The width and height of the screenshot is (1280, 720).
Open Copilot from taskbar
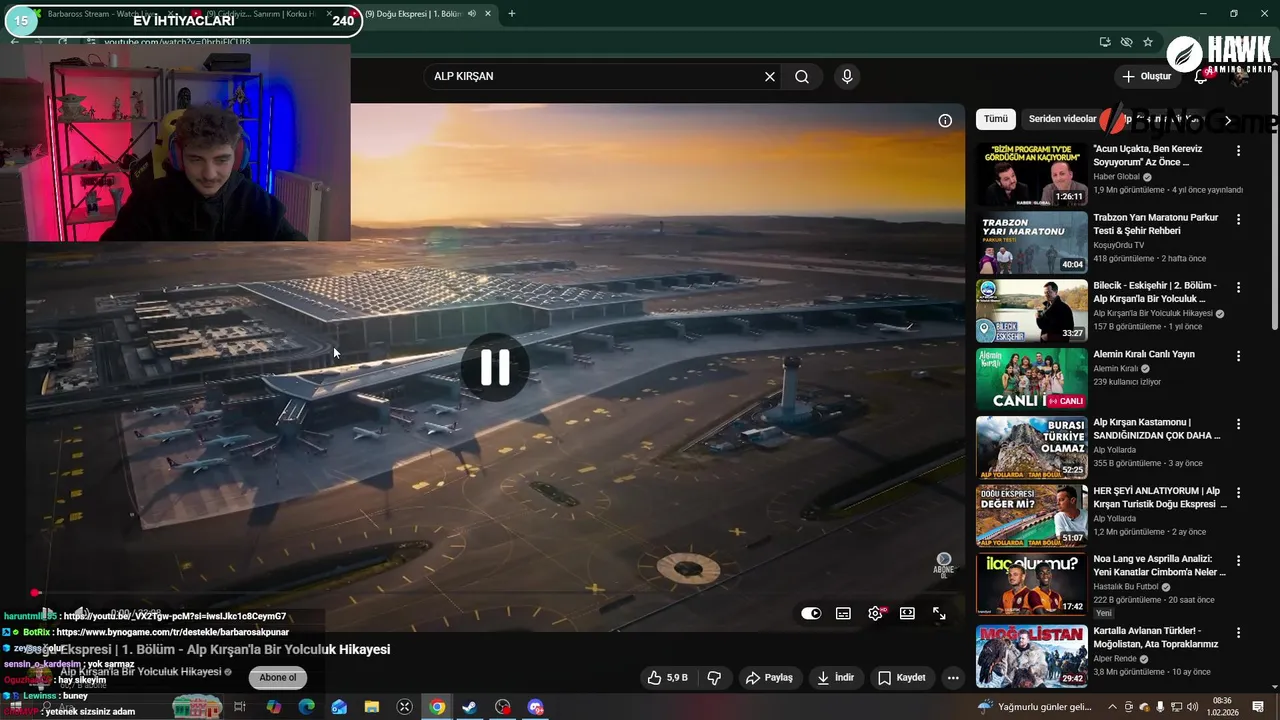point(273,707)
